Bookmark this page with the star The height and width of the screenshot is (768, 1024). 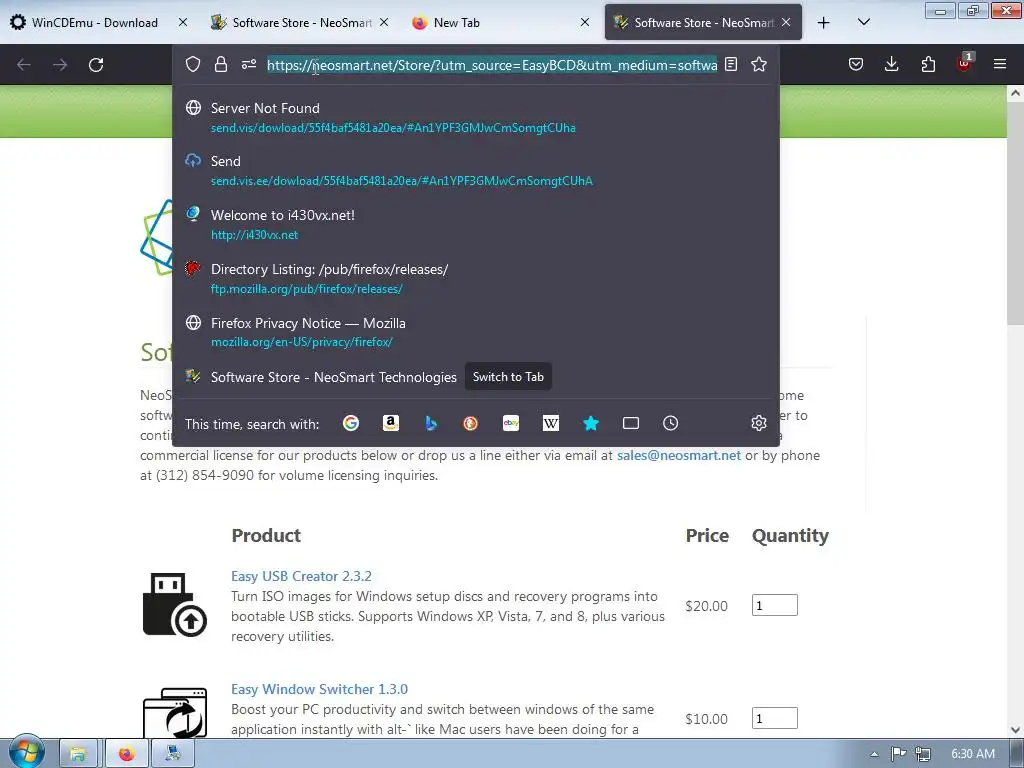(758, 64)
